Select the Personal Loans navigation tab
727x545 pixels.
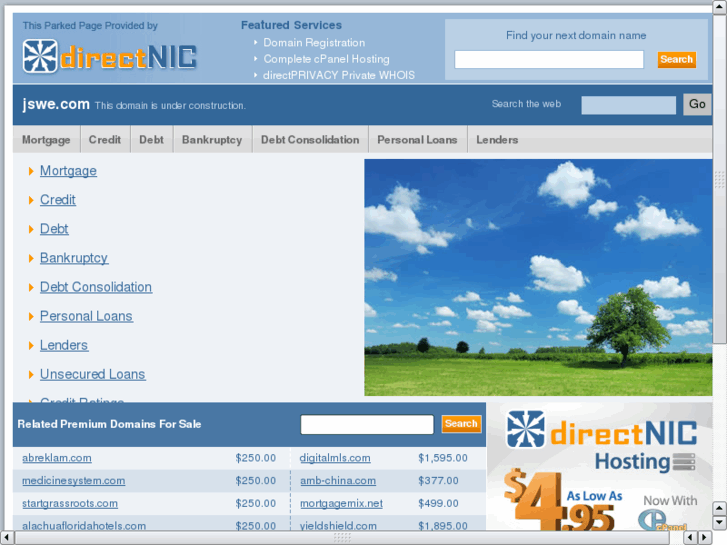tap(417, 140)
